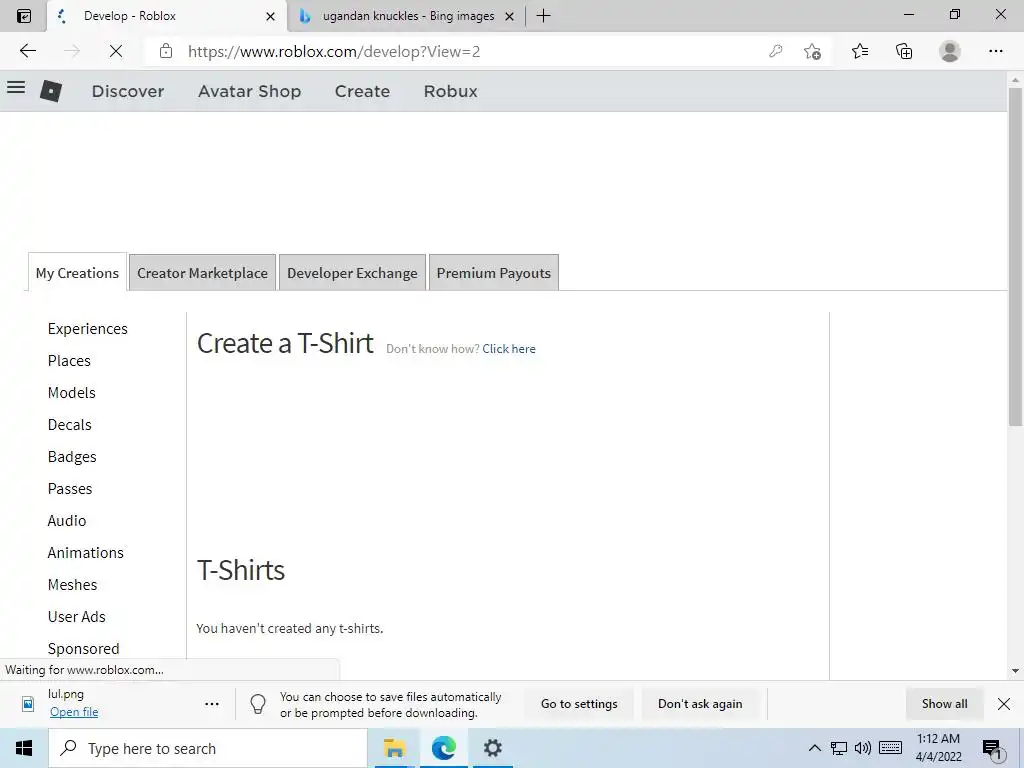
Task: Open the touch keyboard tray icon
Action: [x=890, y=748]
